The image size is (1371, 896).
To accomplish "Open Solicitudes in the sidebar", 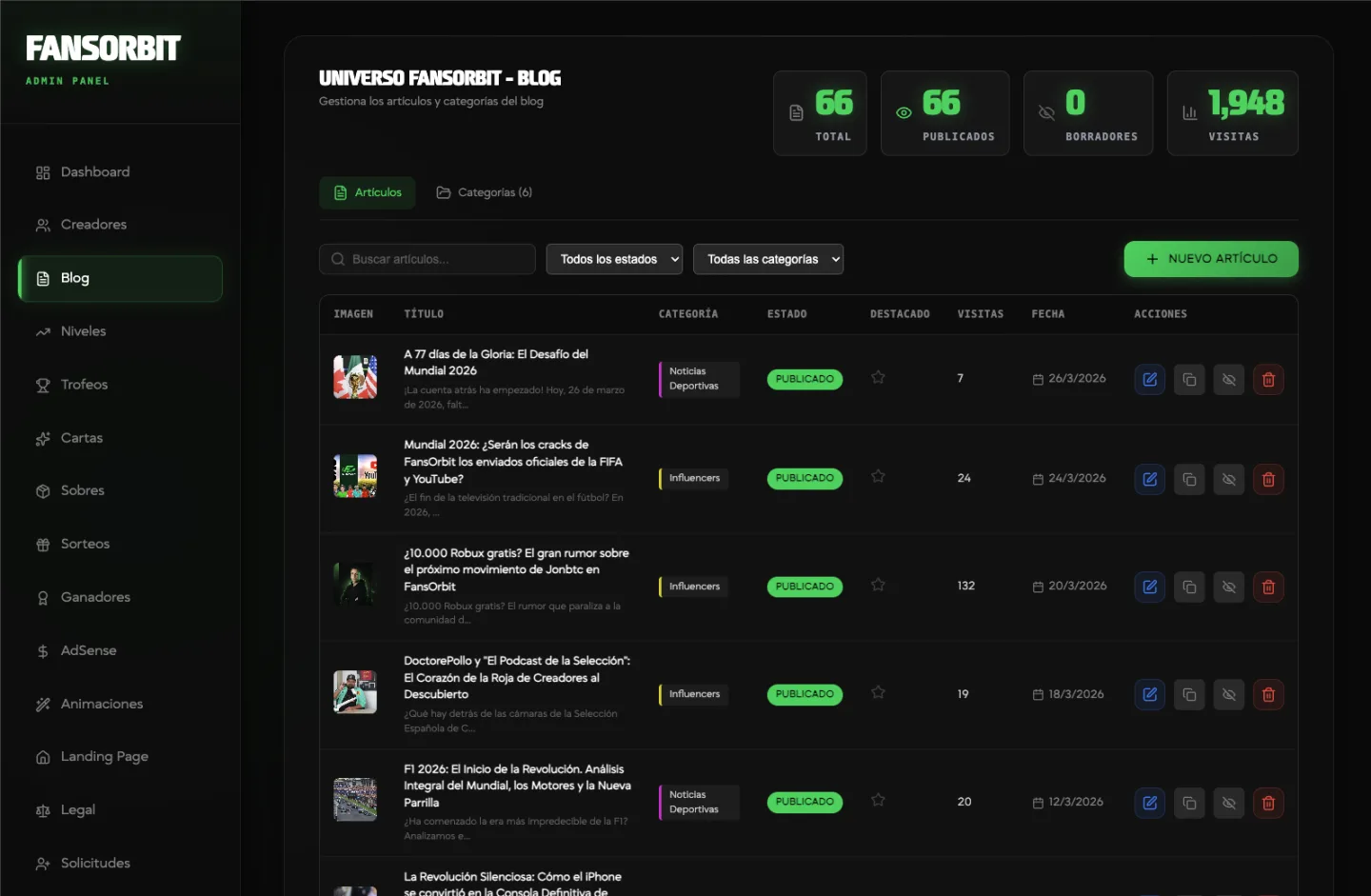I will click(120, 863).
